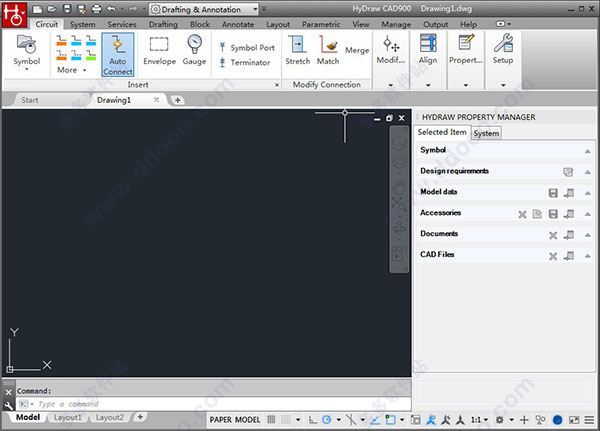600x431 pixels.
Task: Click the Documents delete X icon
Action: pos(553,235)
